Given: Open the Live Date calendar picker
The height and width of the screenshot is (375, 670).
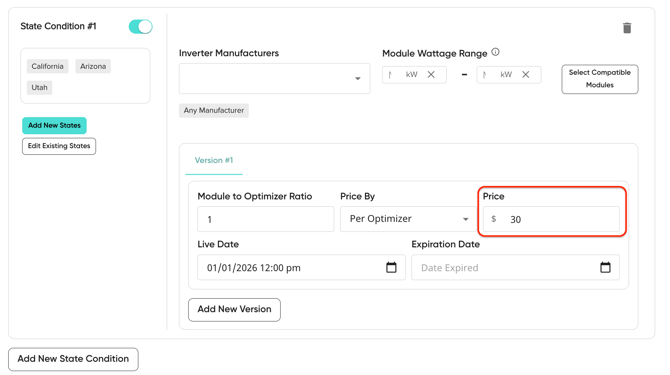Looking at the screenshot, I should 391,267.
